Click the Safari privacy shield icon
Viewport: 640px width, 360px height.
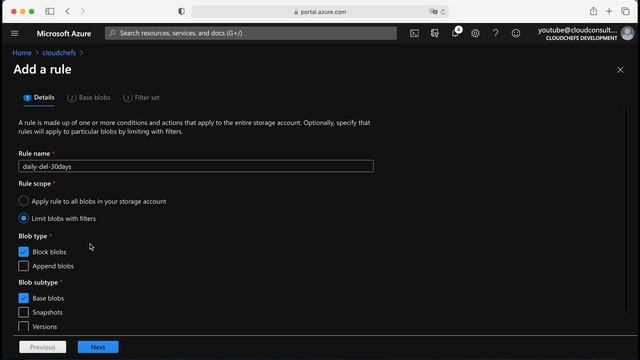tap(181, 11)
